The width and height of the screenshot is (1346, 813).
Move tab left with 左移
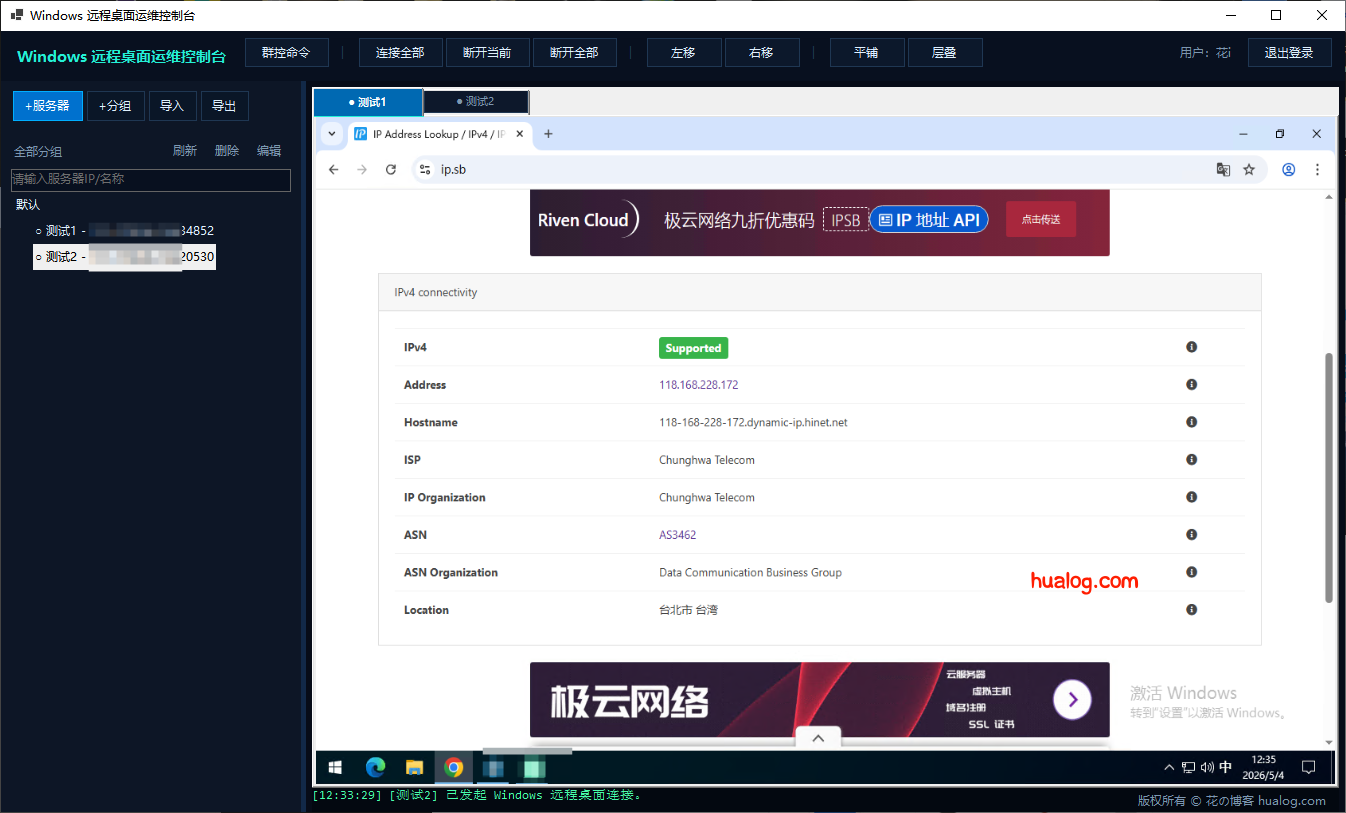(684, 53)
